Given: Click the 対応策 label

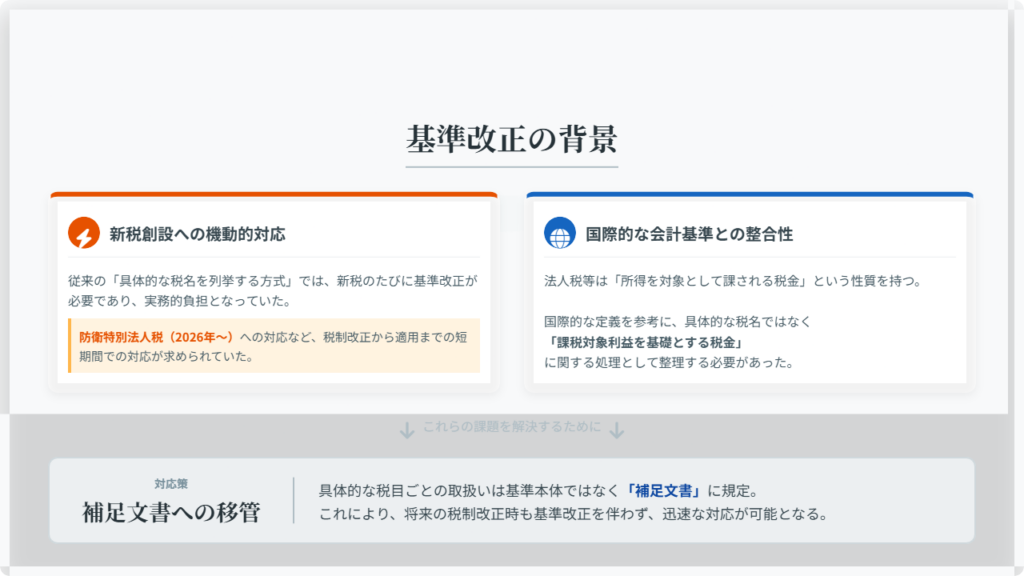Looking at the screenshot, I should [x=171, y=482].
